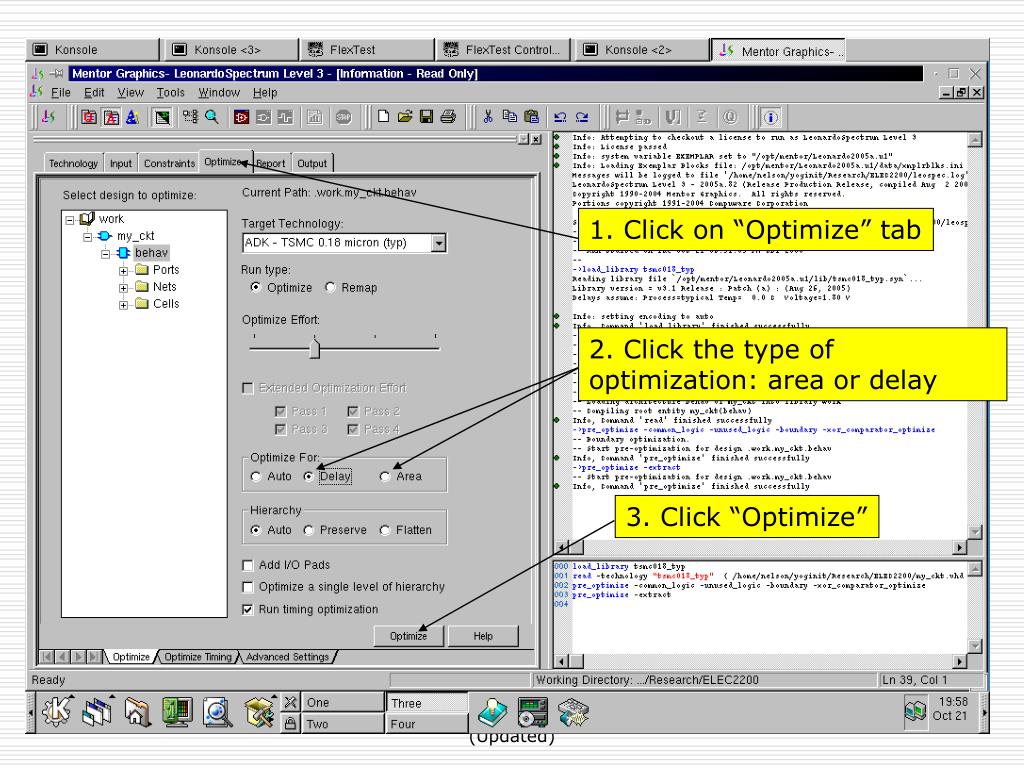1024x768 pixels.
Task: Click the Optimize Effort slider handle
Action: [315, 348]
